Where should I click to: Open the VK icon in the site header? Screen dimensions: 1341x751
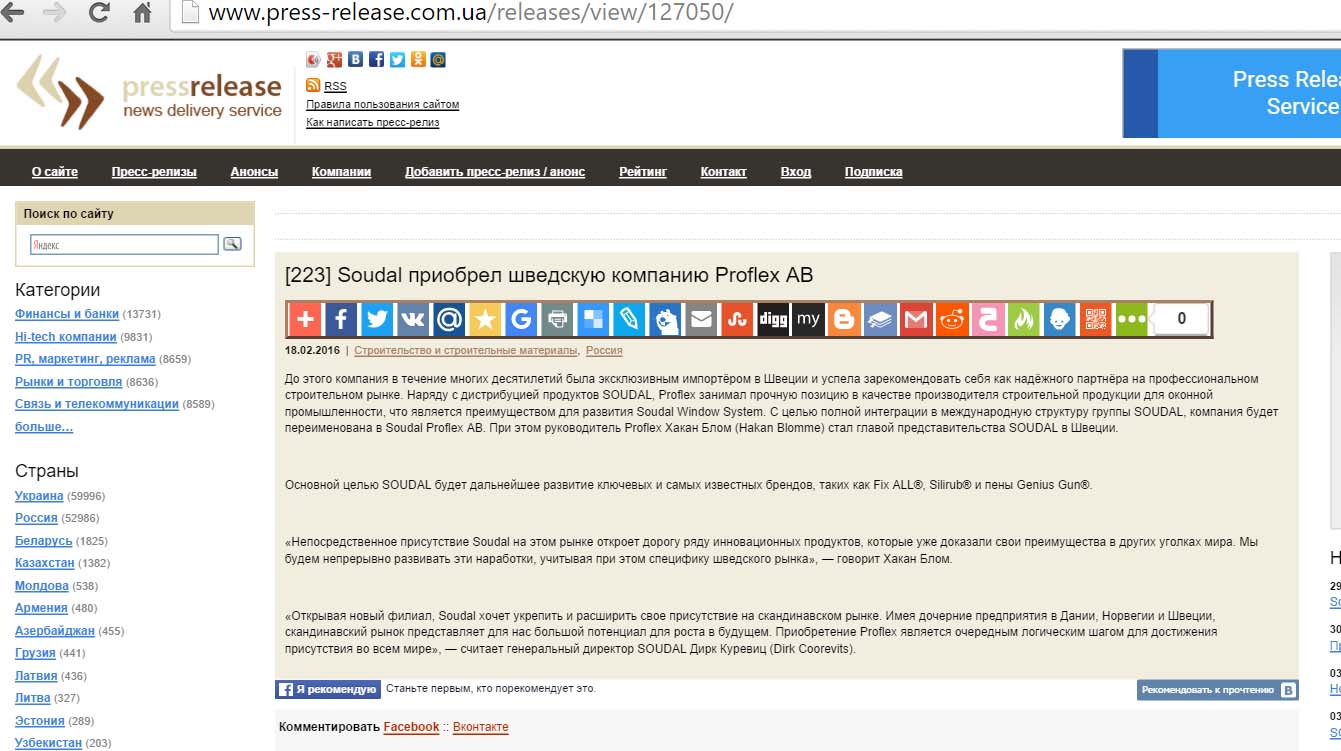355,60
